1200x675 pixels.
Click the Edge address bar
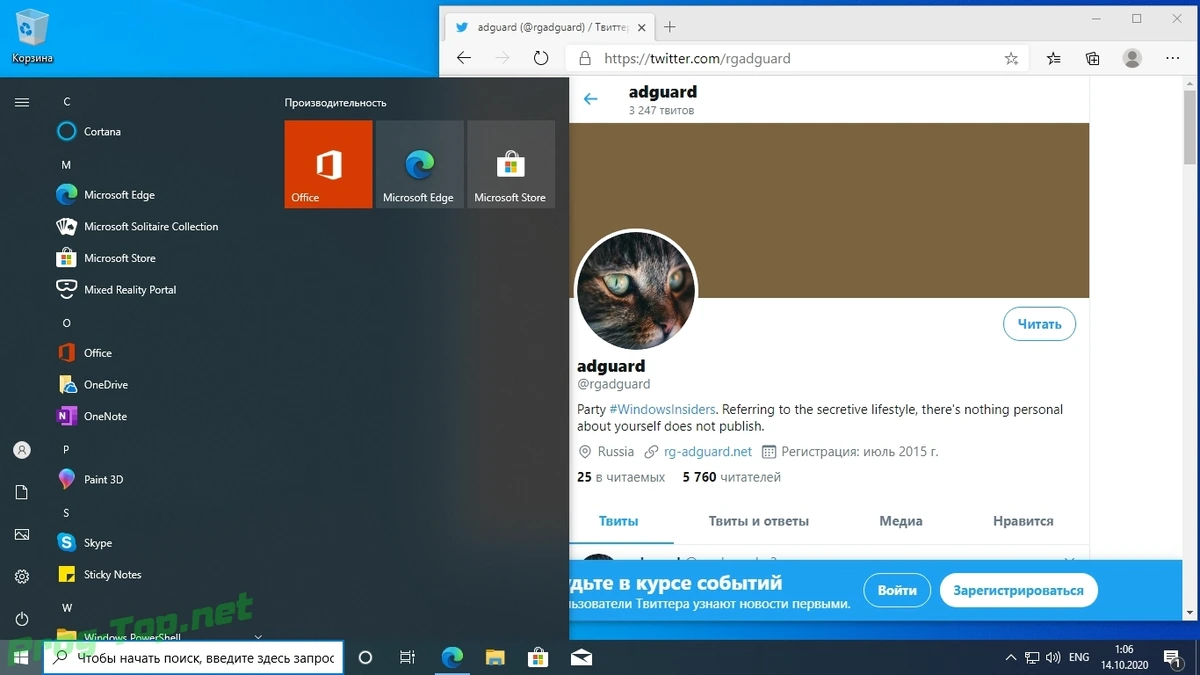tap(797, 59)
